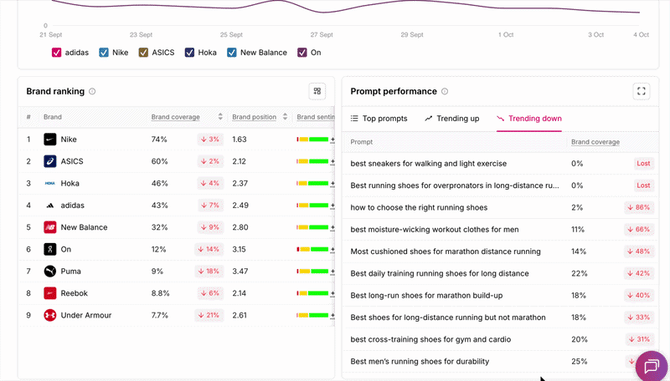Click the Hoka brand logo
Viewport: 670px width, 381px height.
point(50,183)
